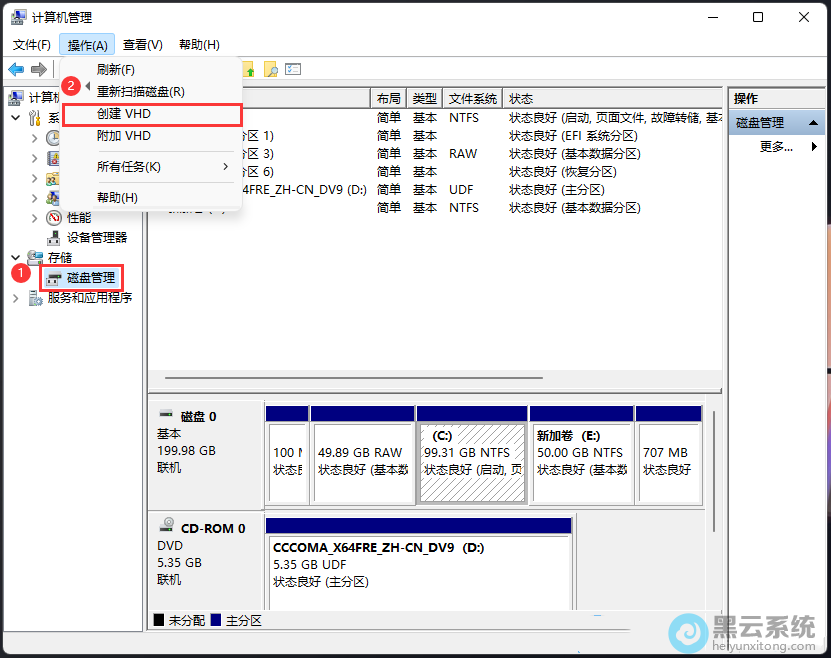Click the forward arrow toolbar icon
This screenshot has height=658, width=831.
[38, 69]
